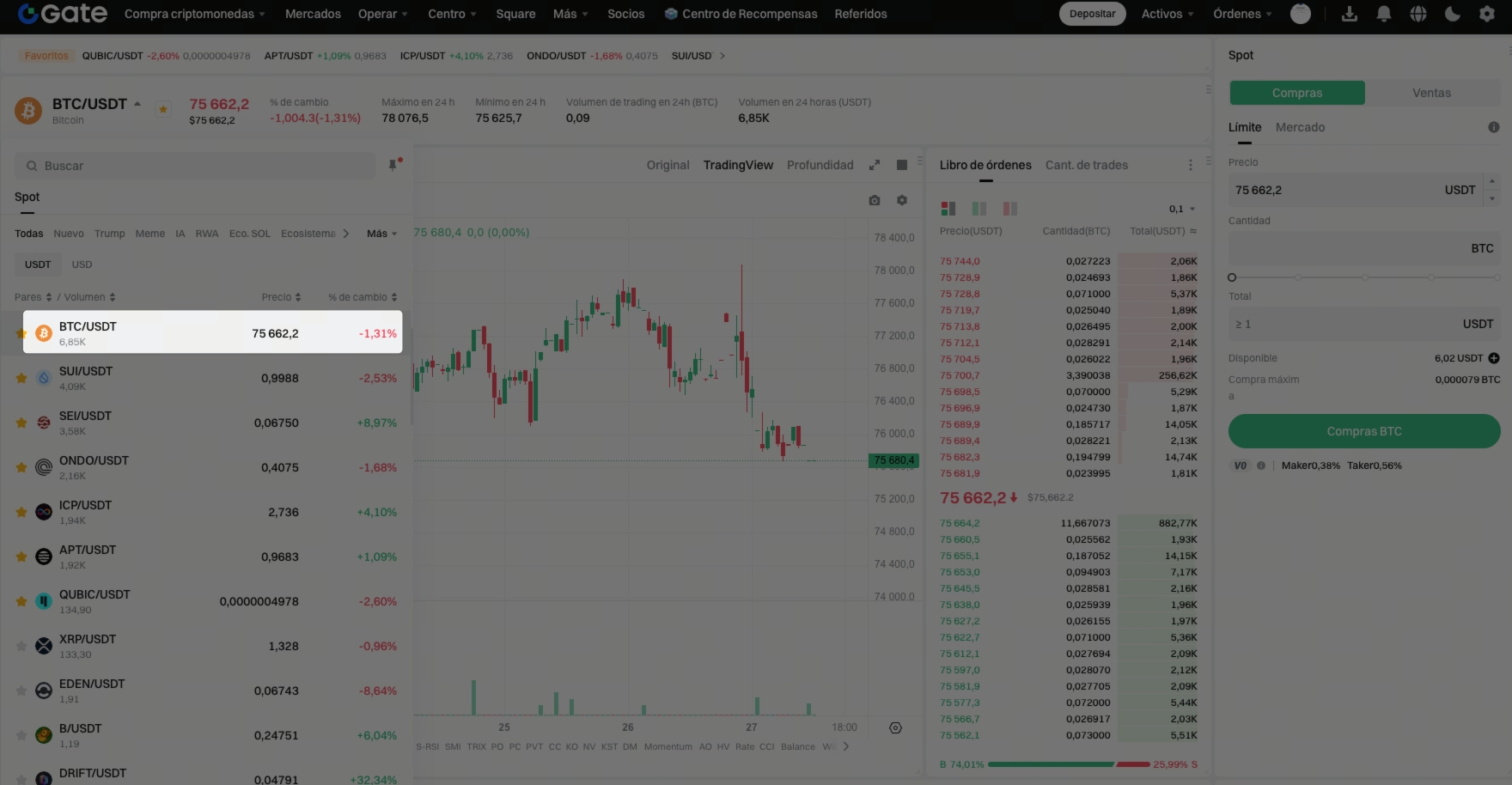Click Total(USDT) switch icon in order book
Image resolution: width=1512 pixels, height=785 pixels.
pyautogui.click(x=1193, y=231)
